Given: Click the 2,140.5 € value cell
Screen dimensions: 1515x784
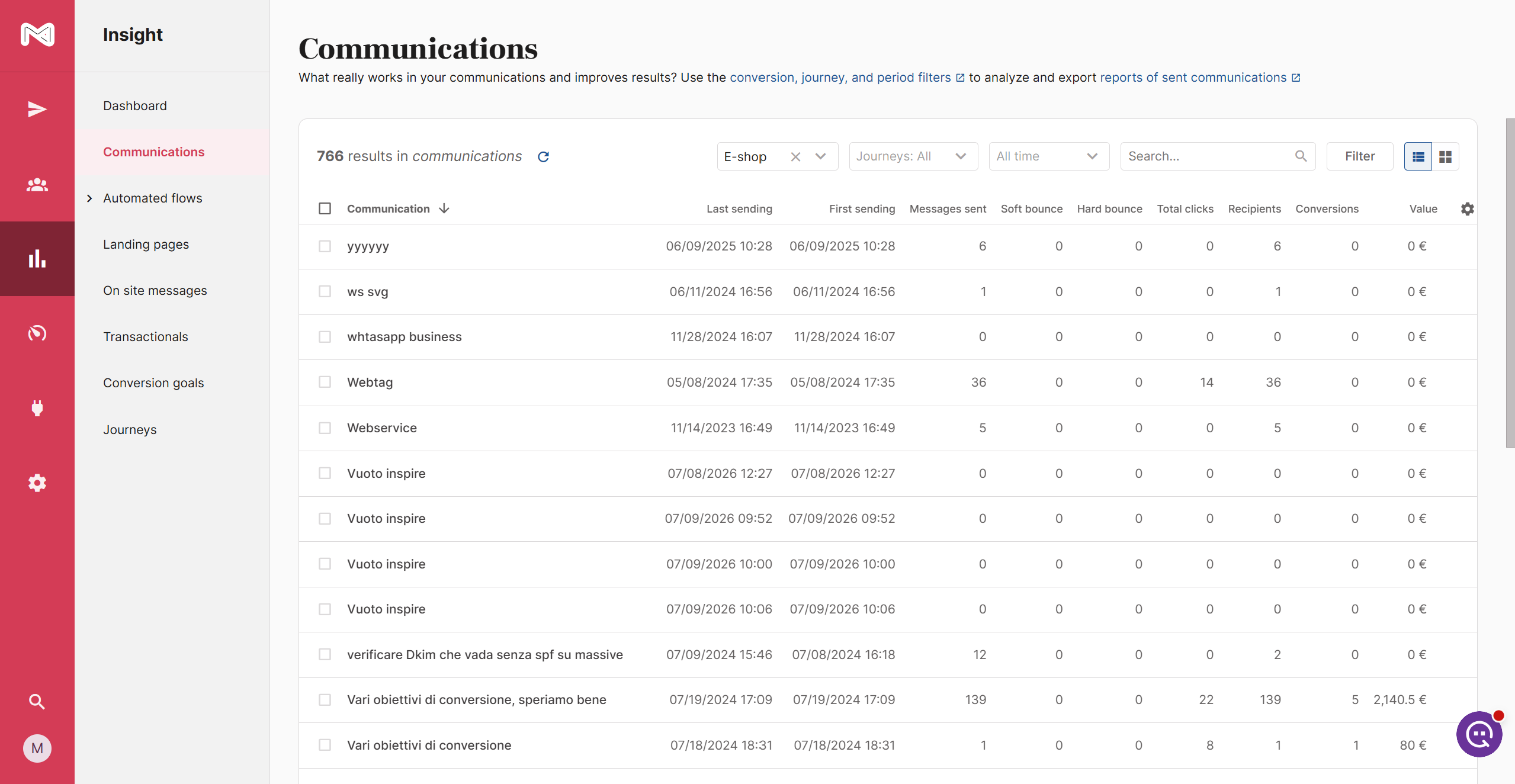Looking at the screenshot, I should (x=1400, y=700).
